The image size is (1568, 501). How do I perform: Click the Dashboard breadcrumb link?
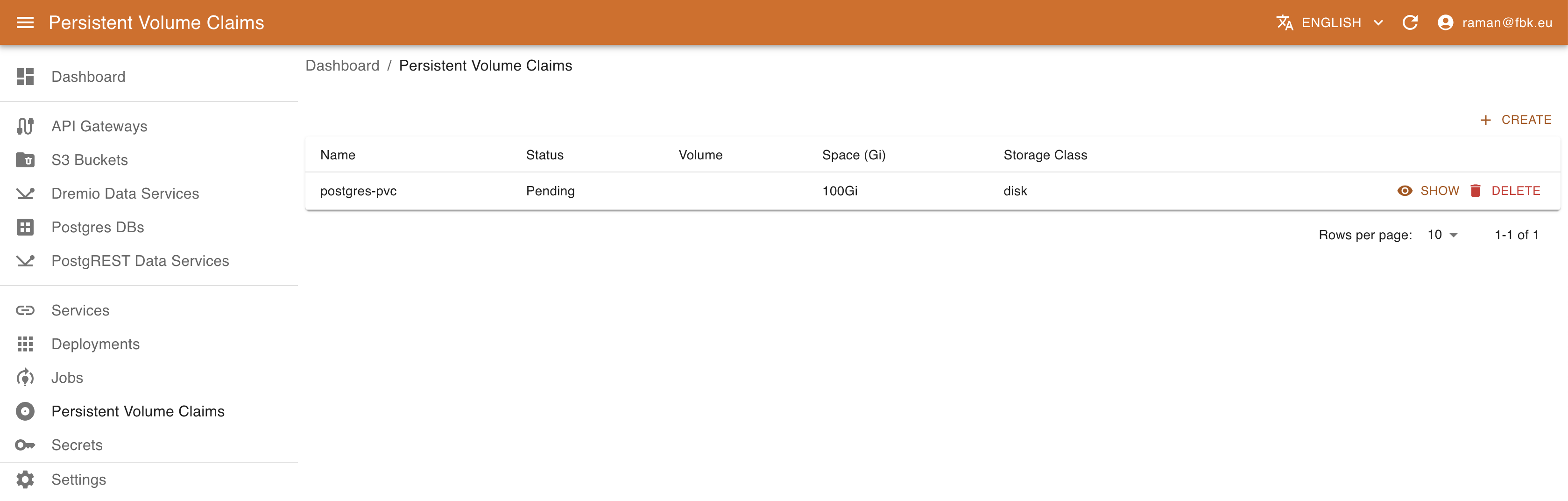342,66
